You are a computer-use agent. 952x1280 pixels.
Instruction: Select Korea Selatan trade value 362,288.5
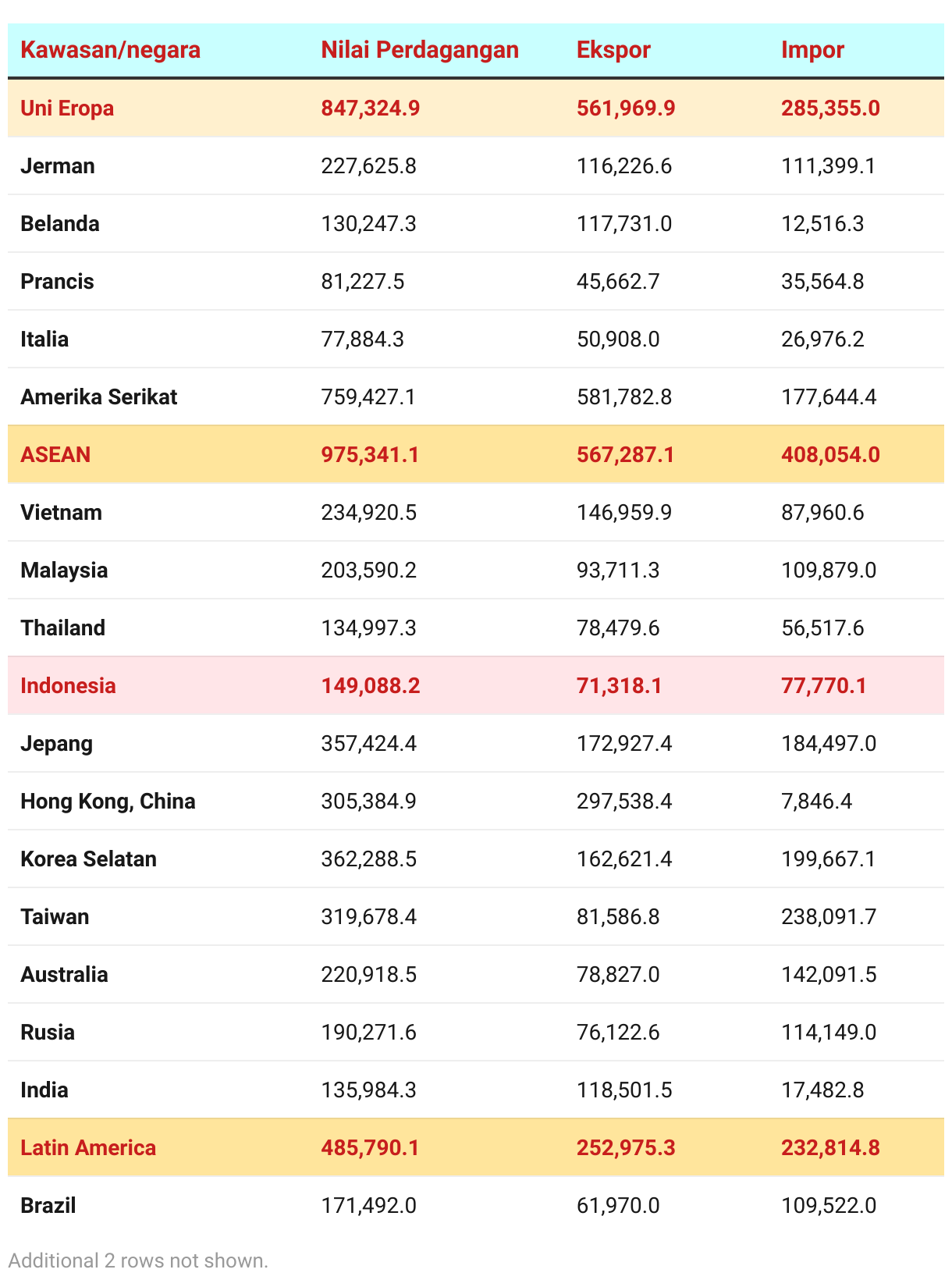(x=368, y=859)
